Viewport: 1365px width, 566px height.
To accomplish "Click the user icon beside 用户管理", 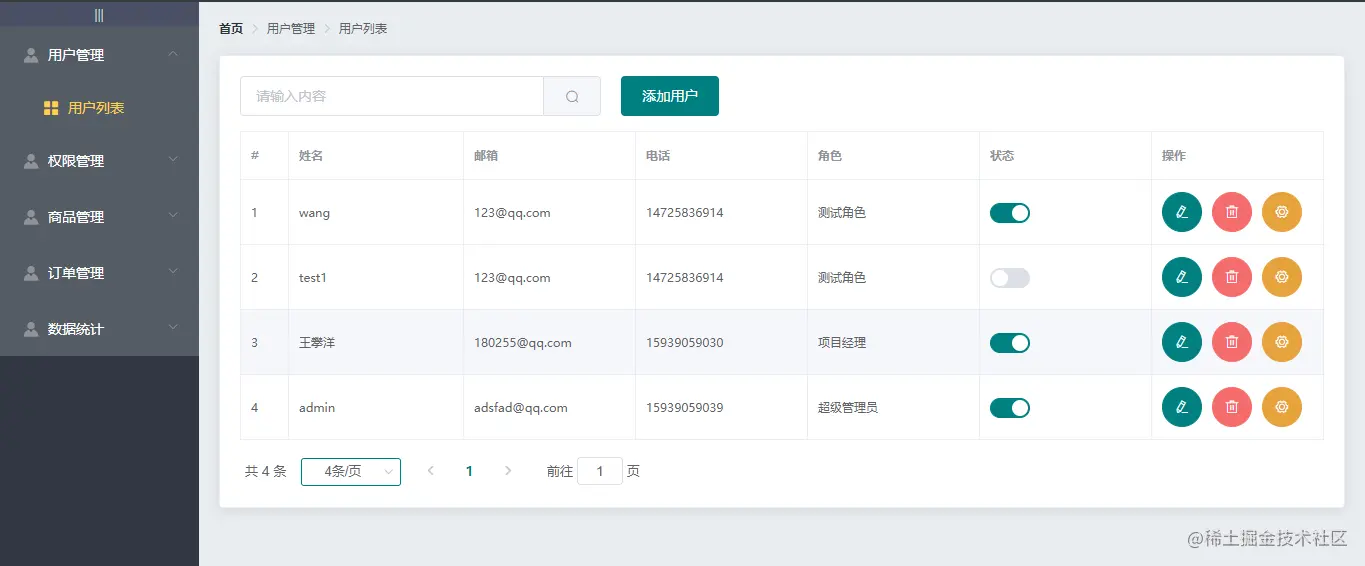I will [31, 55].
